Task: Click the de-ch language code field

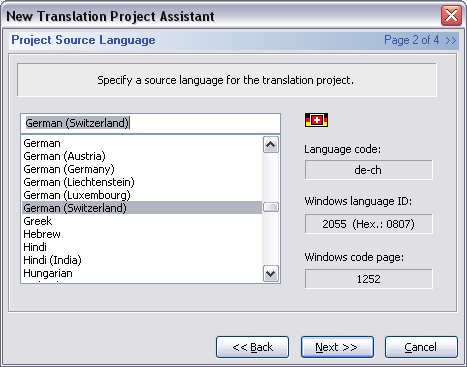Action: click(x=368, y=170)
